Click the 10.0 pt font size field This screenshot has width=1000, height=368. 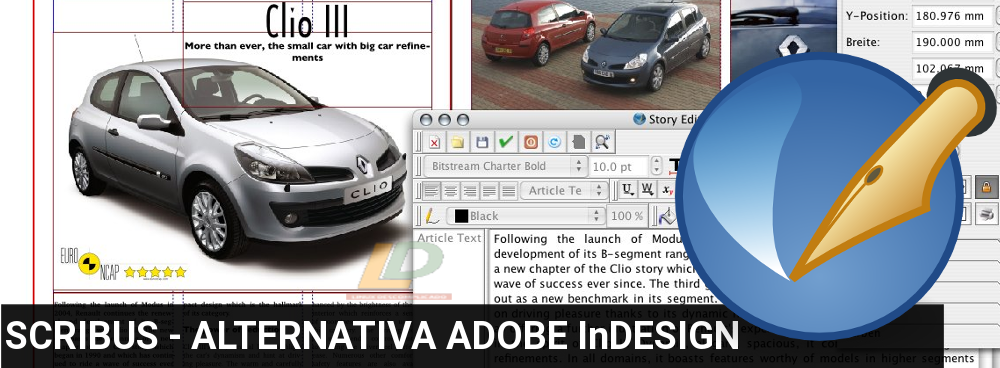tap(619, 166)
